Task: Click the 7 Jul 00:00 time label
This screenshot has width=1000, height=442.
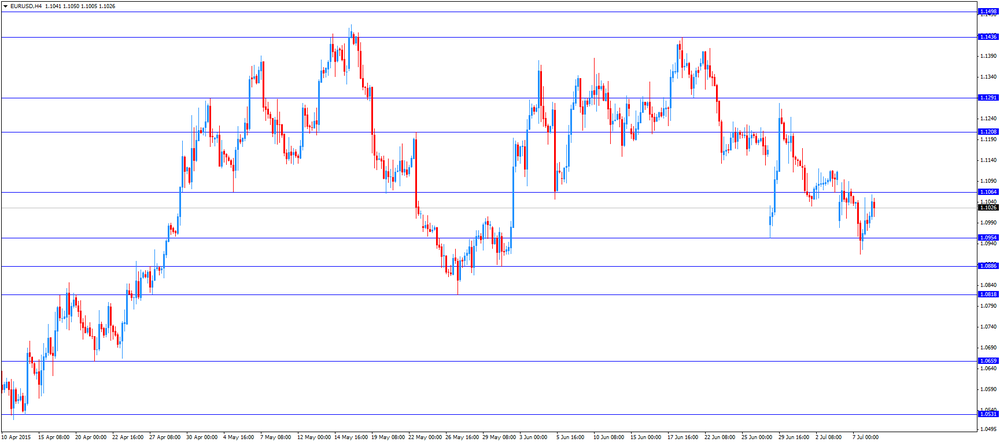Action: pyautogui.click(x=865, y=438)
